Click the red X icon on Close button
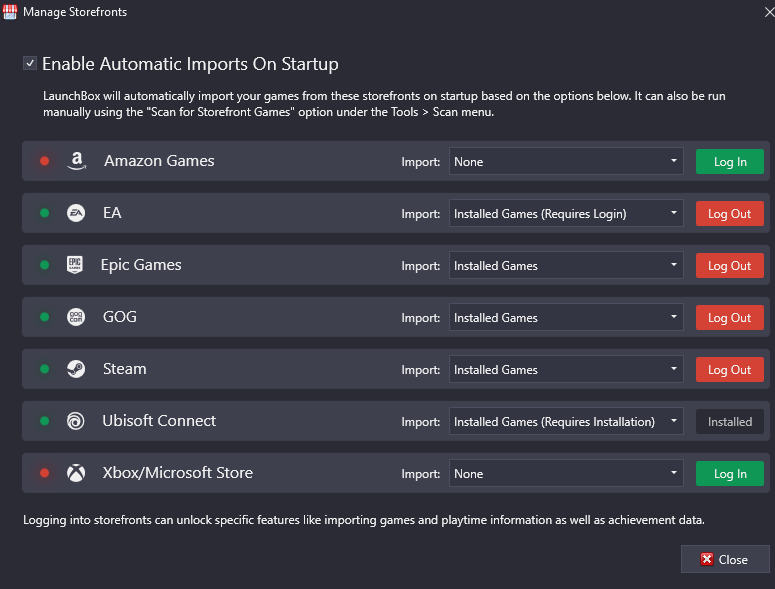Screen dimensions: 775x589 click(x=707, y=559)
